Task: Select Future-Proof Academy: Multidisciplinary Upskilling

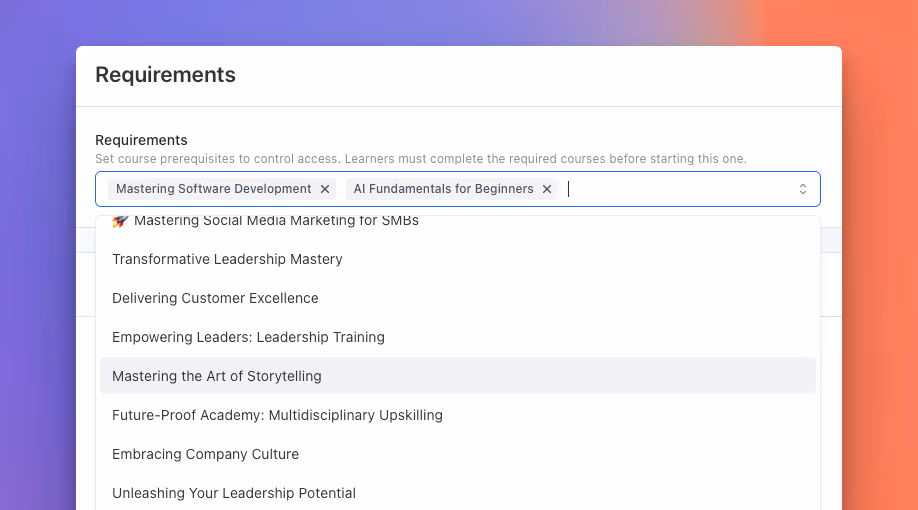Action: [458, 415]
